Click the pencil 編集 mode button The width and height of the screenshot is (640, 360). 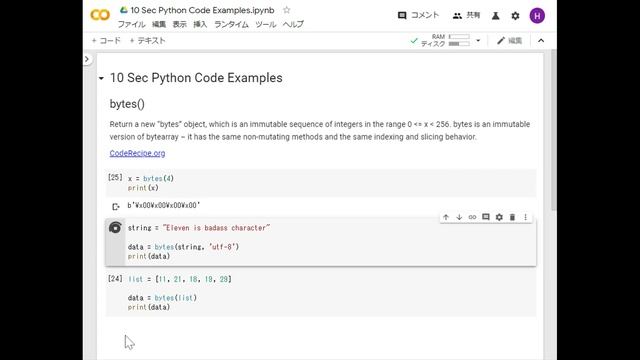click(509, 40)
